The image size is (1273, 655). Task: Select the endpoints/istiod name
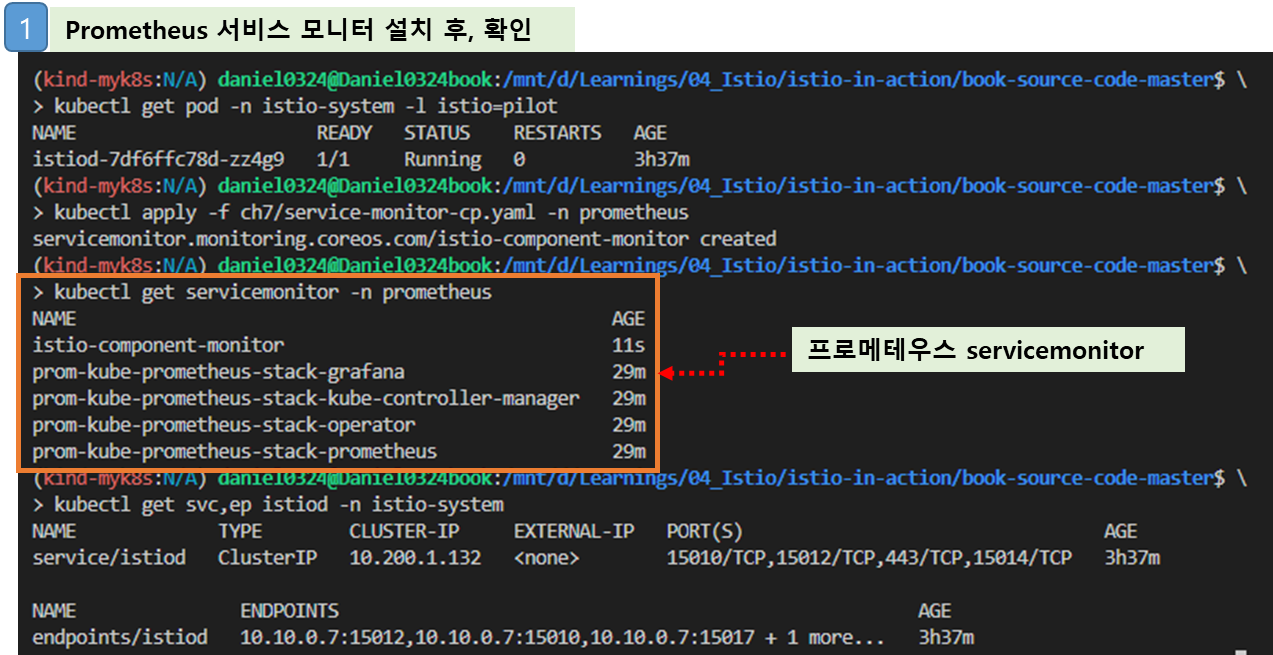pyautogui.click(x=120, y=637)
